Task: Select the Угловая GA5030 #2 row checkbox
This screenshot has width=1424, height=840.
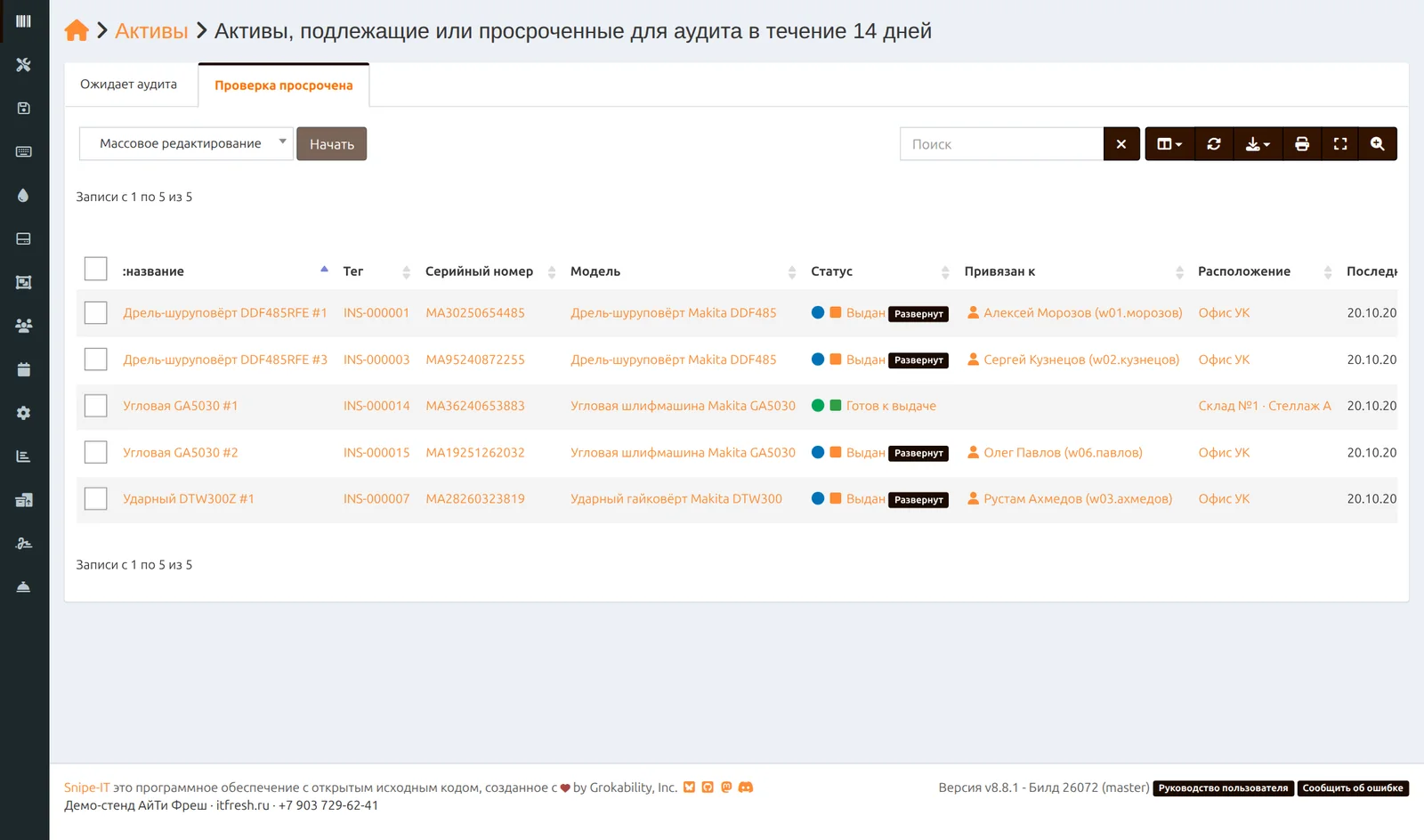Action: pyautogui.click(x=95, y=452)
